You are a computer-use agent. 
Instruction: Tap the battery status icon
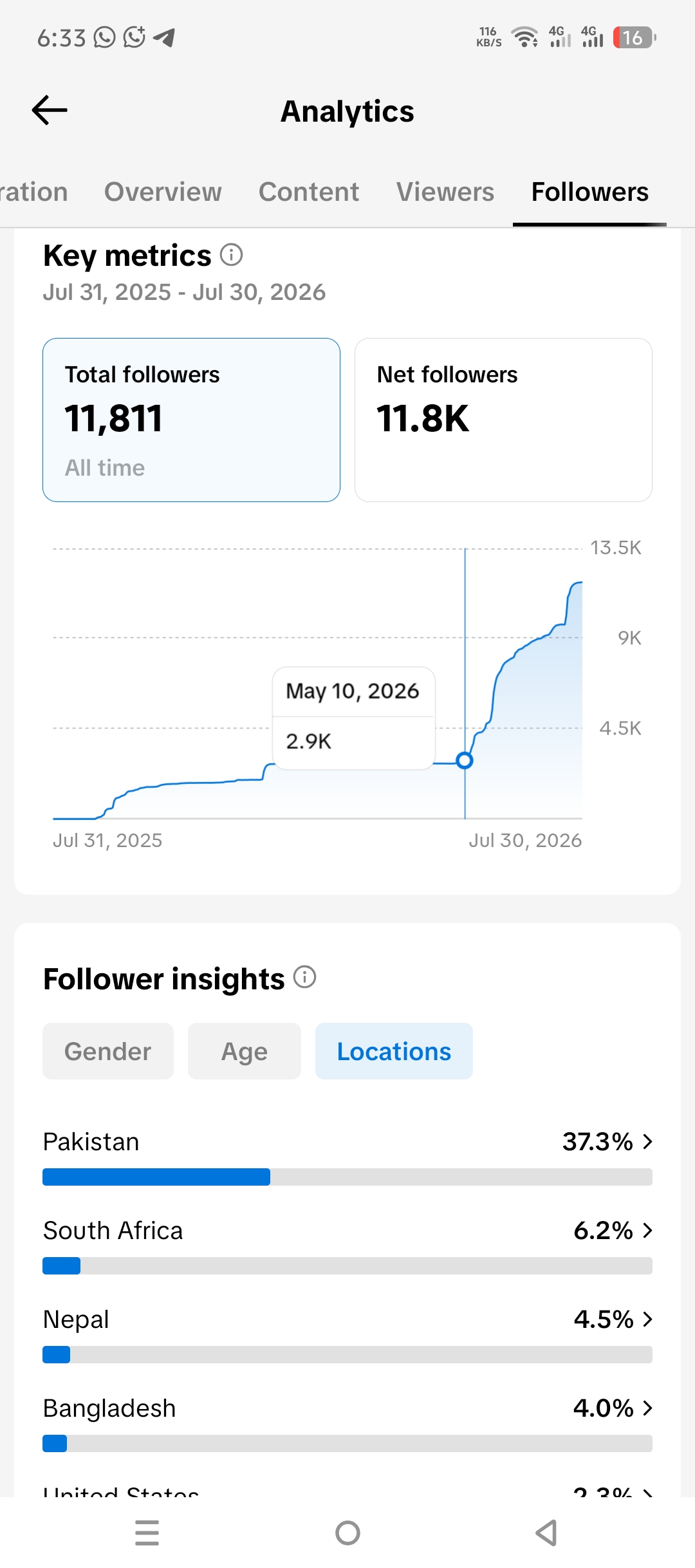(635, 37)
